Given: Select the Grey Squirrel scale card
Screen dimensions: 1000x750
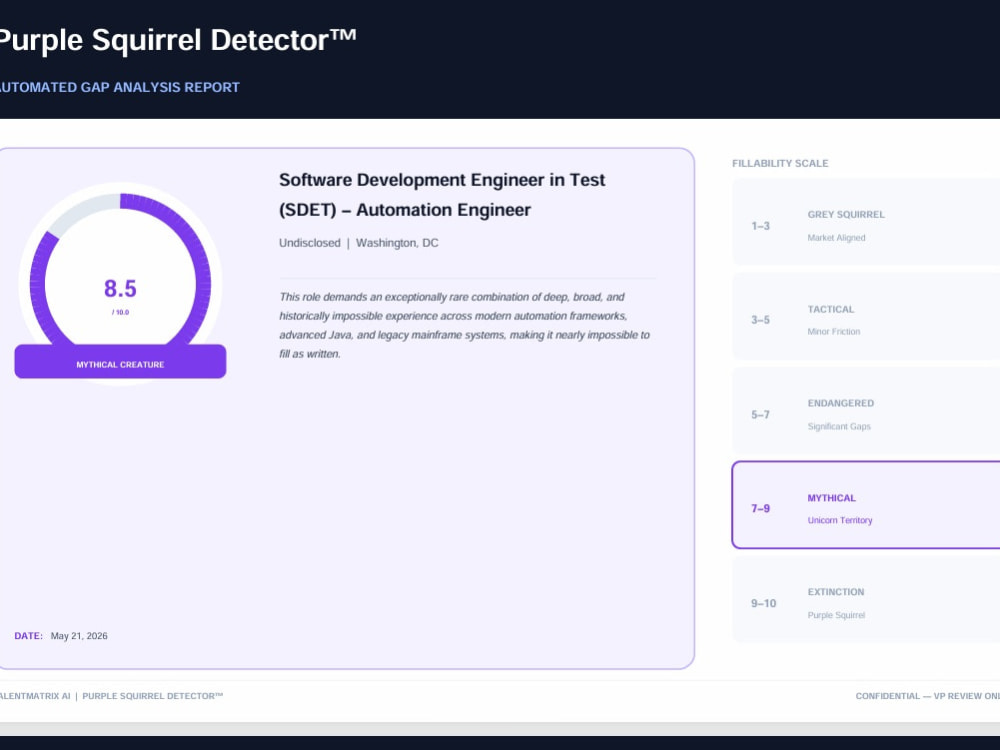Looking at the screenshot, I should (x=866, y=222).
